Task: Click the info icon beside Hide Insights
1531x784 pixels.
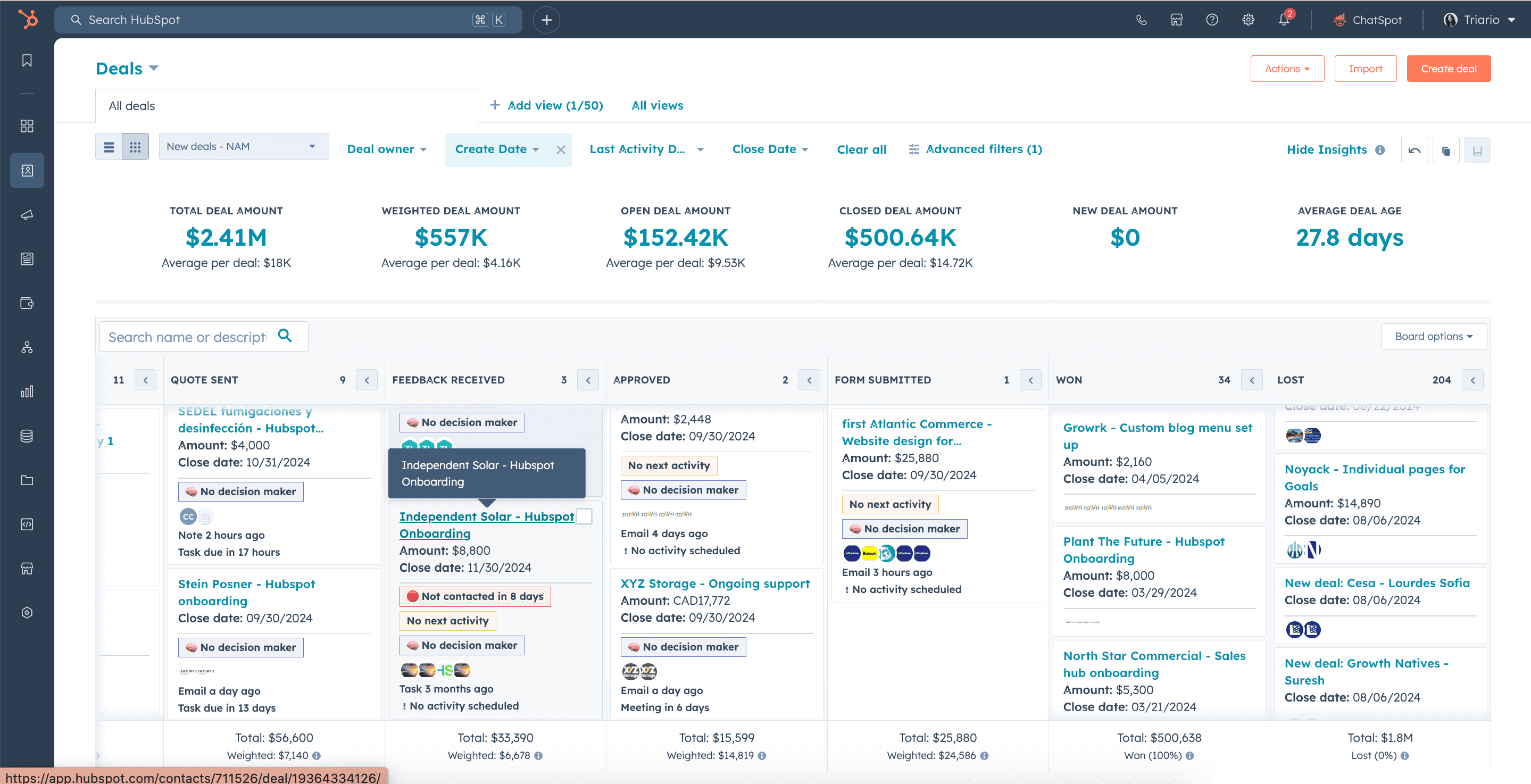Action: click(1380, 150)
